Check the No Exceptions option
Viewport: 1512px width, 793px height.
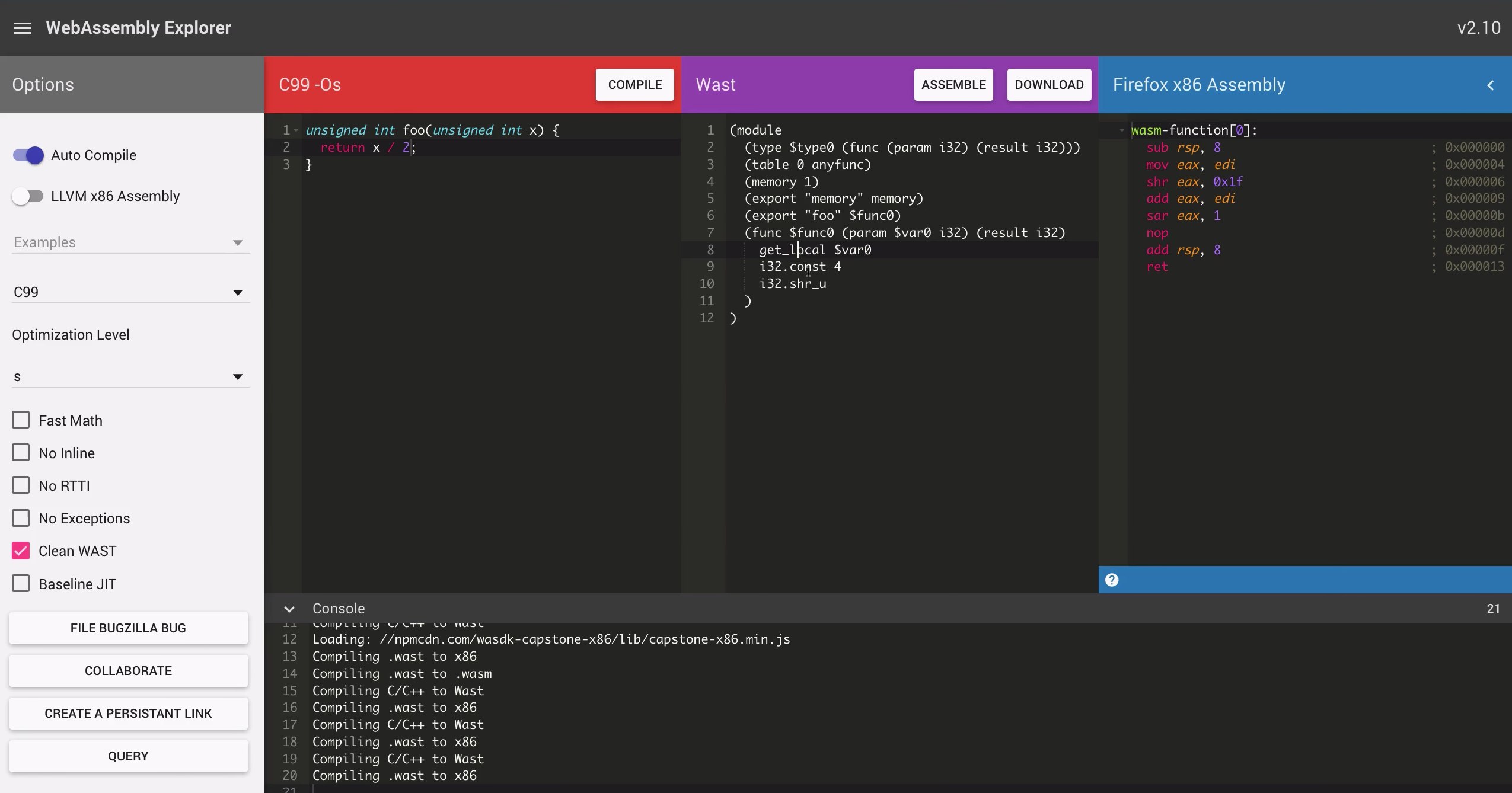click(x=21, y=518)
